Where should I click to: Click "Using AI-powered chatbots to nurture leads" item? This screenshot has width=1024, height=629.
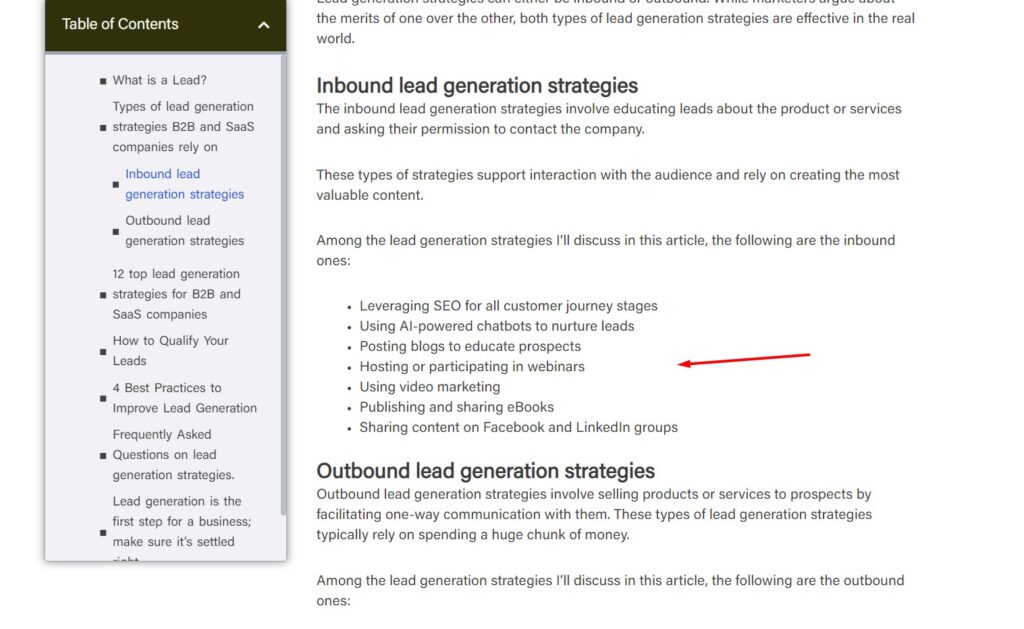click(x=497, y=326)
